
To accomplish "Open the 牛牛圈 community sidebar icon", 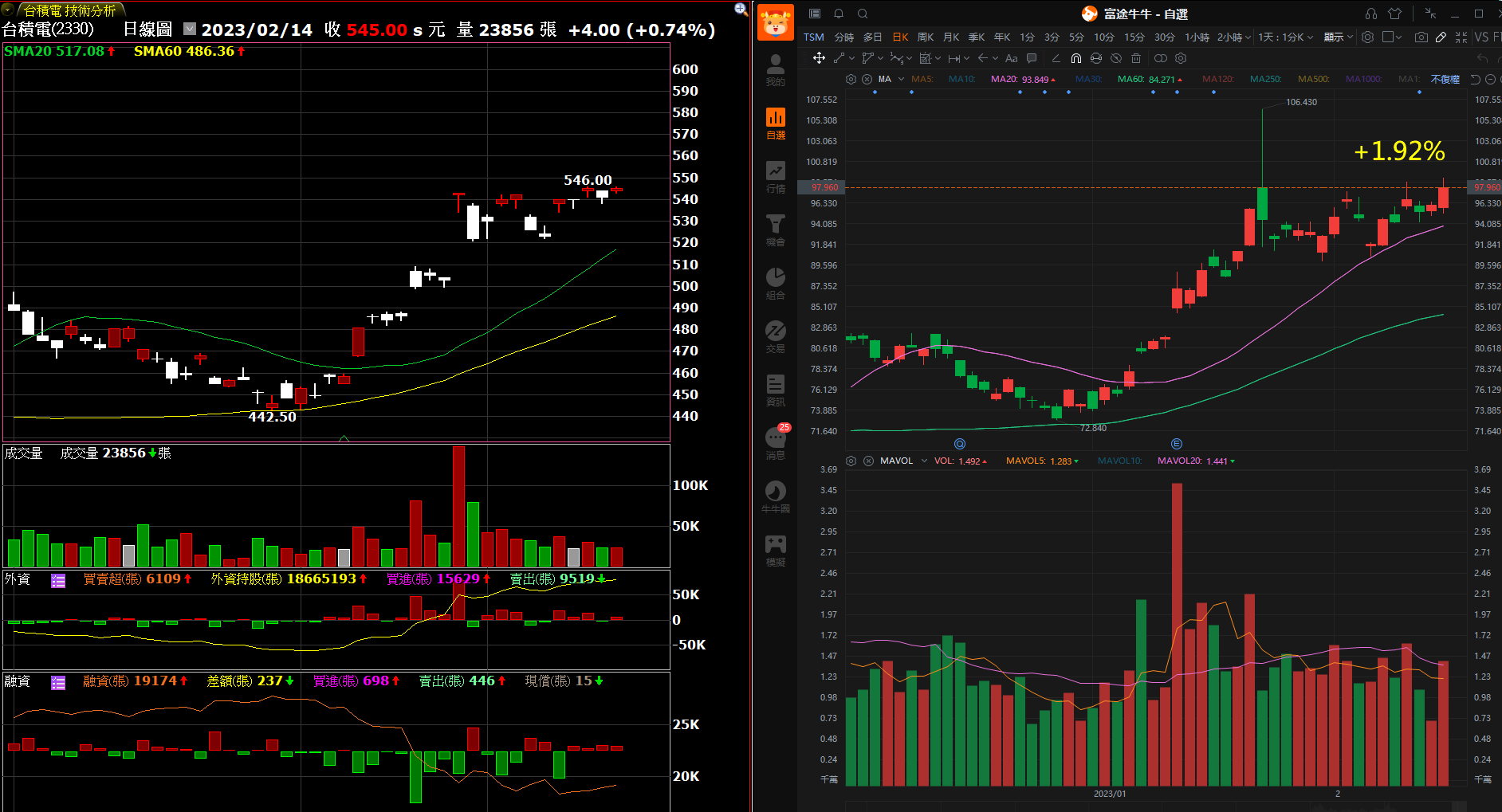I will pos(775,496).
